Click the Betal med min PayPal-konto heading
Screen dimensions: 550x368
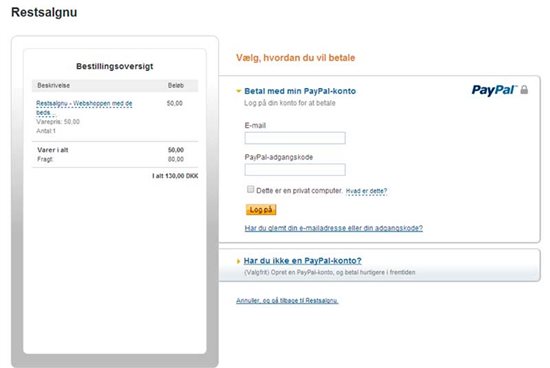[300, 91]
